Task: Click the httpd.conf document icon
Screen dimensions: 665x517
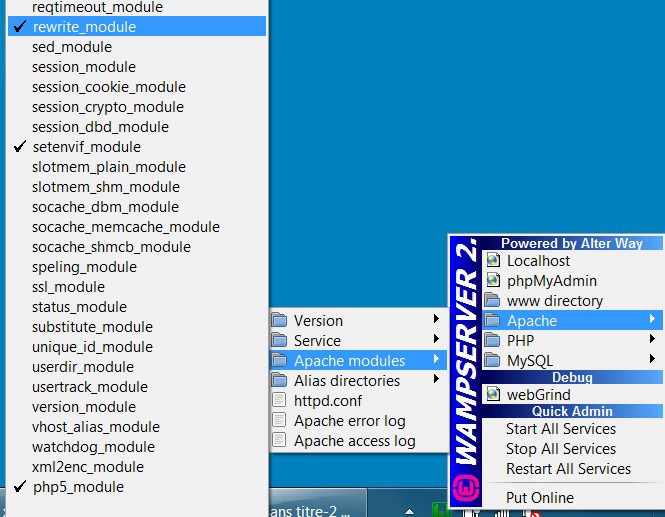Action: (x=279, y=400)
